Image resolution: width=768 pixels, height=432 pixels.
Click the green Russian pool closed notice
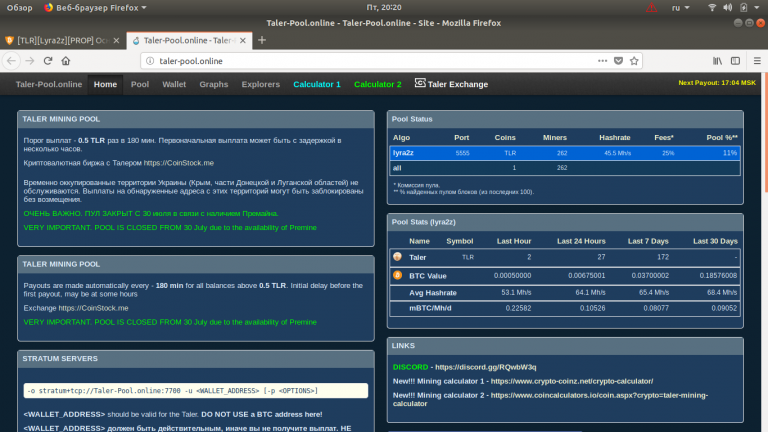tap(151, 214)
